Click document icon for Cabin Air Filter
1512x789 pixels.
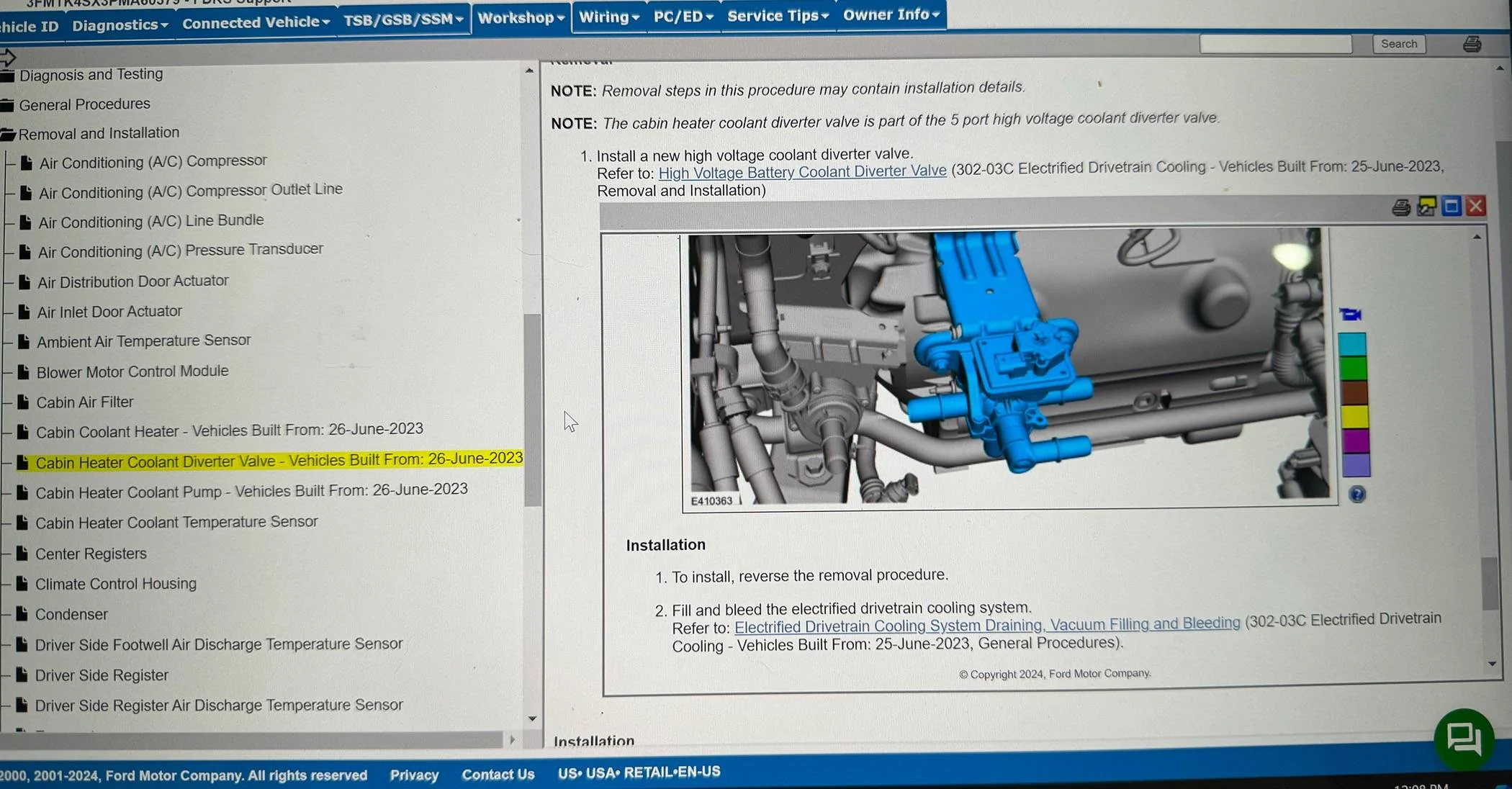click(x=23, y=402)
